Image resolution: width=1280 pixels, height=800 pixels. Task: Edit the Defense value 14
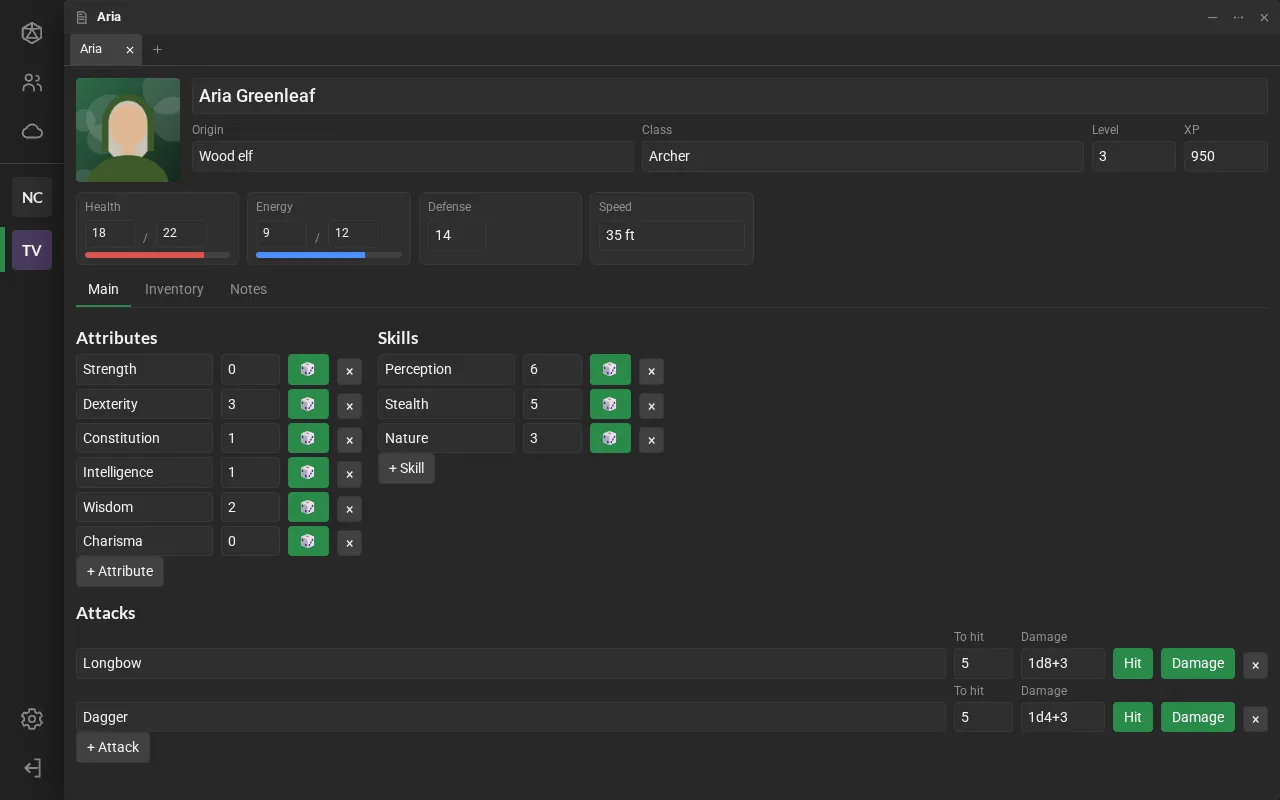tap(457, 236)
